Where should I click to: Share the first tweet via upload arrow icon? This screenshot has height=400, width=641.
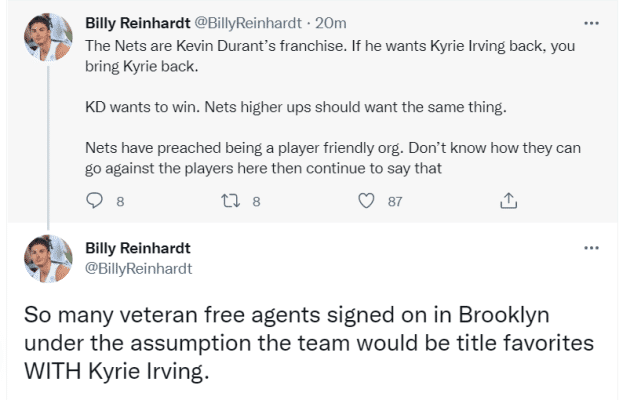coord(506,201)
